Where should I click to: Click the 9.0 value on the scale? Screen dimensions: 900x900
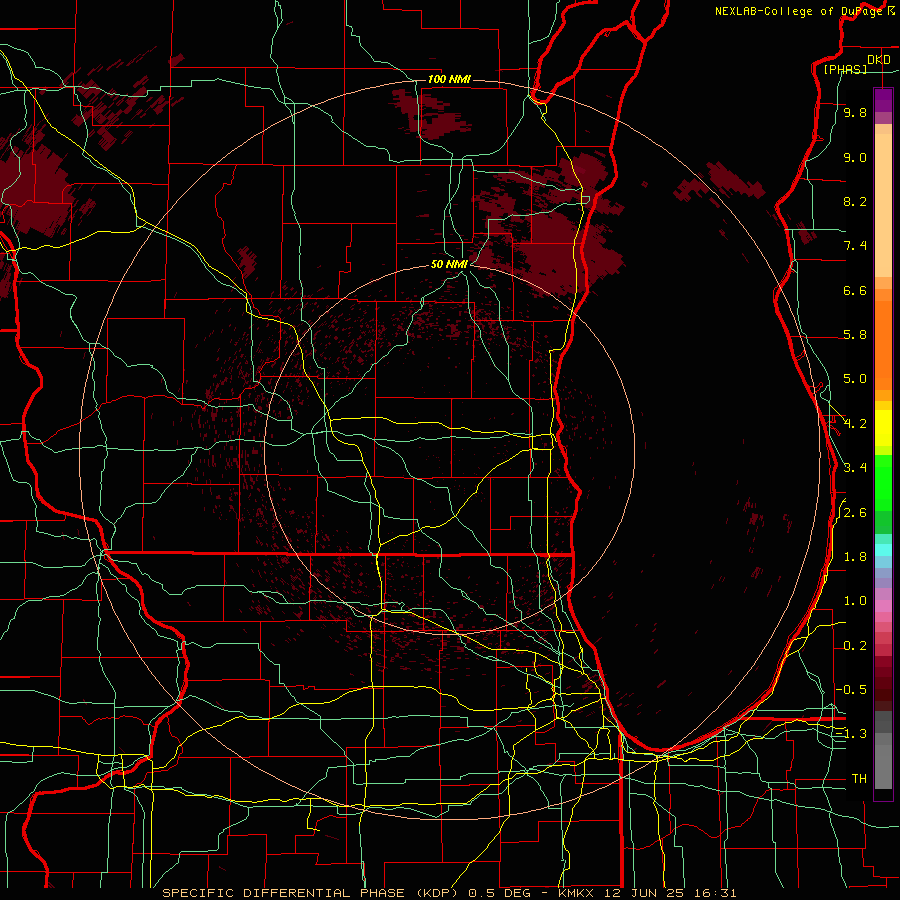click(855, 157)
